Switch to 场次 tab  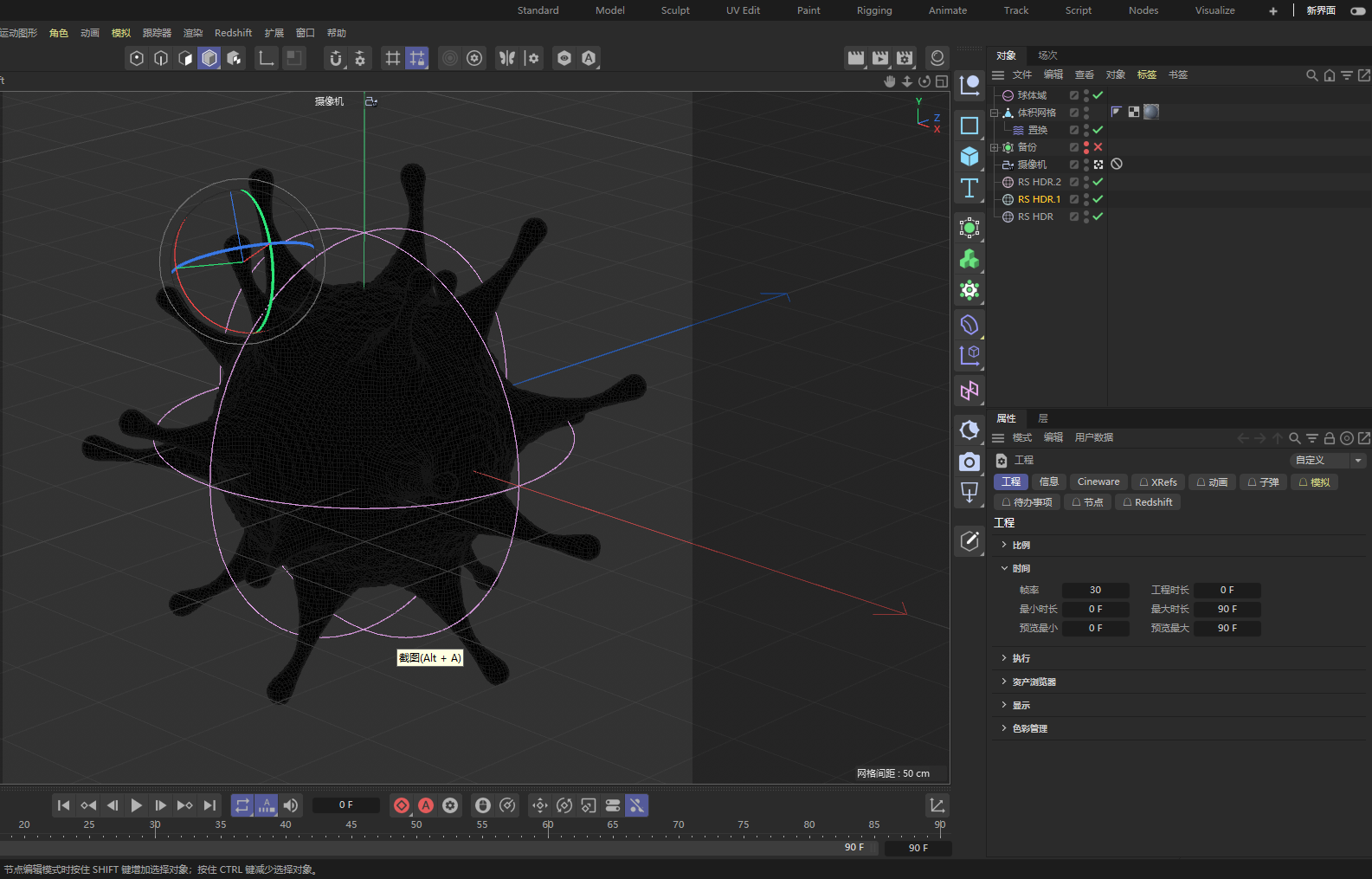coord(1048,55)
